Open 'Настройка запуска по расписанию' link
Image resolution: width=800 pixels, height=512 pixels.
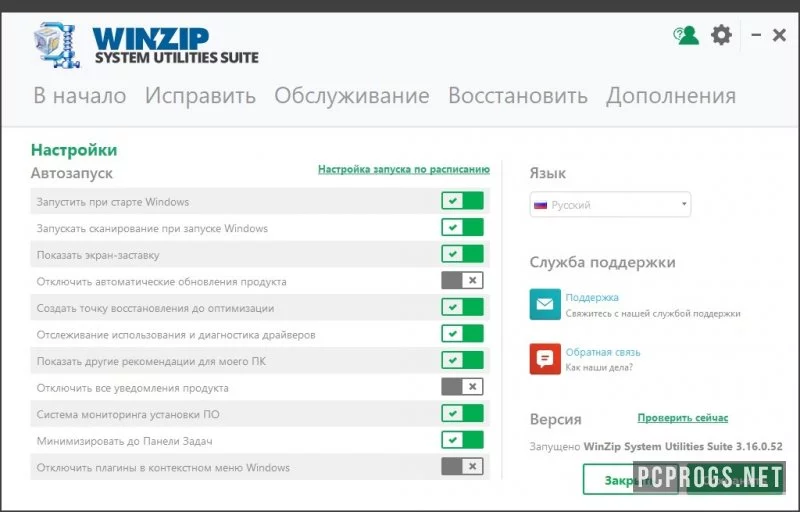tap(404, 169)
